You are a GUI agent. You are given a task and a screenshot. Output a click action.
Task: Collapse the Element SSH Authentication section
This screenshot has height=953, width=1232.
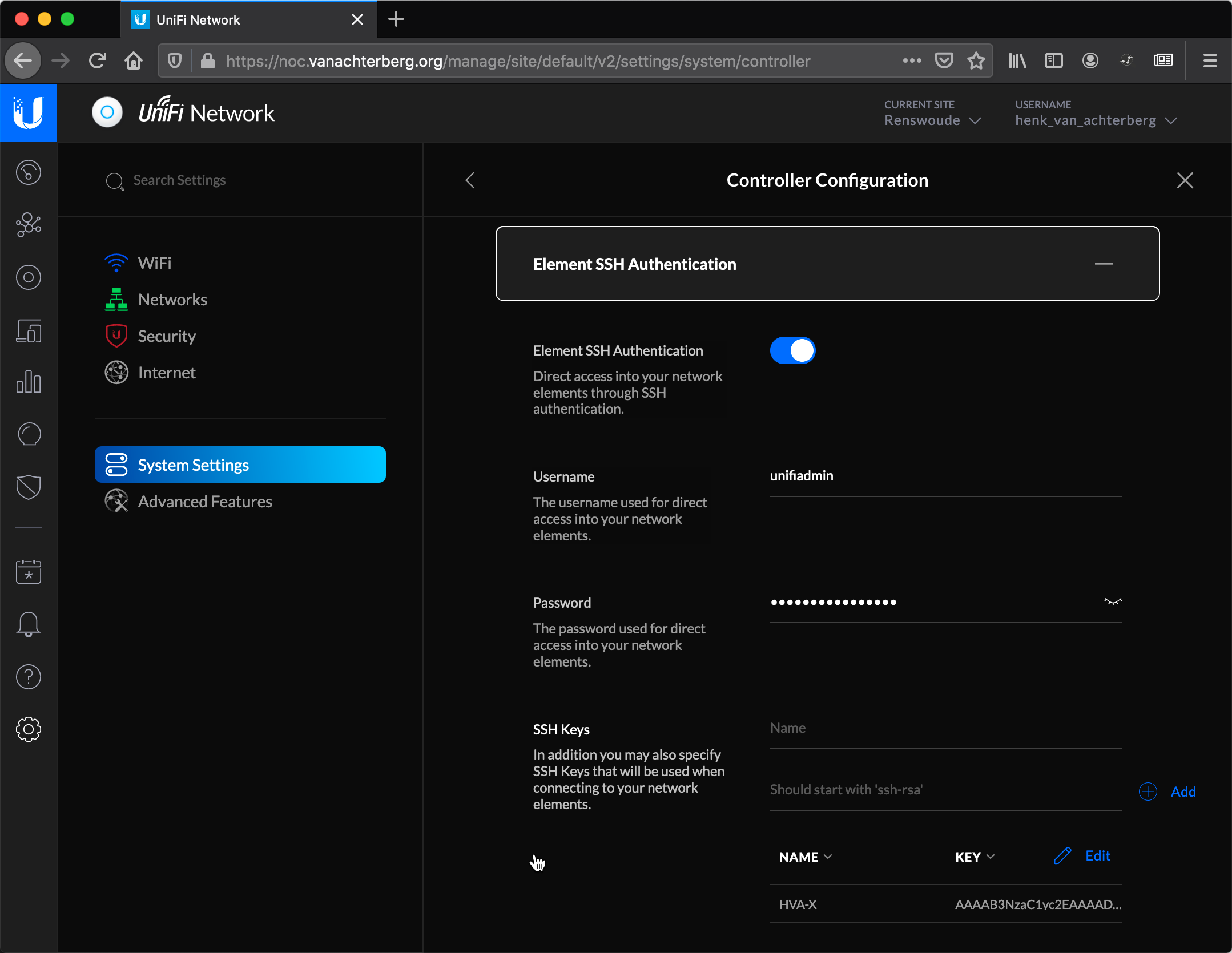tap(1105, 264)
